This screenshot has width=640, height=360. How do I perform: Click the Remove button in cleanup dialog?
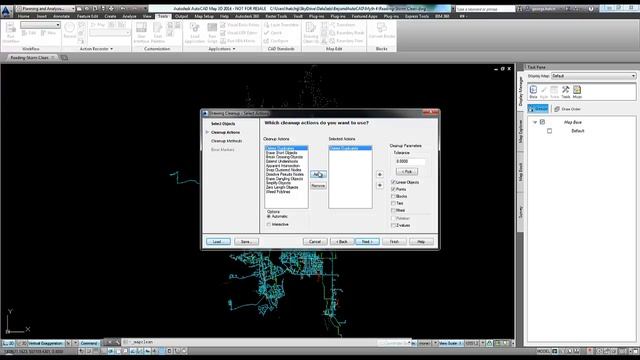(x=318, y=186)
